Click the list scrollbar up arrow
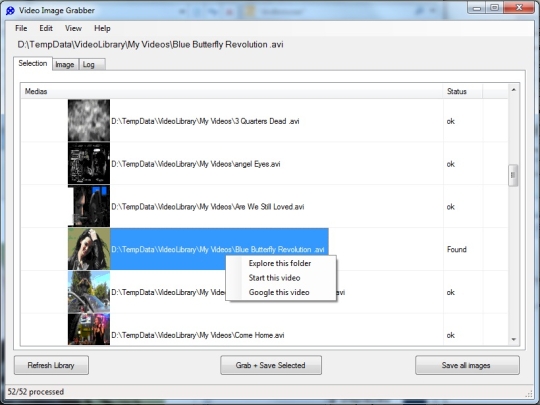Image resolution: width=540 pixels, height=405 pixels. 513,90
